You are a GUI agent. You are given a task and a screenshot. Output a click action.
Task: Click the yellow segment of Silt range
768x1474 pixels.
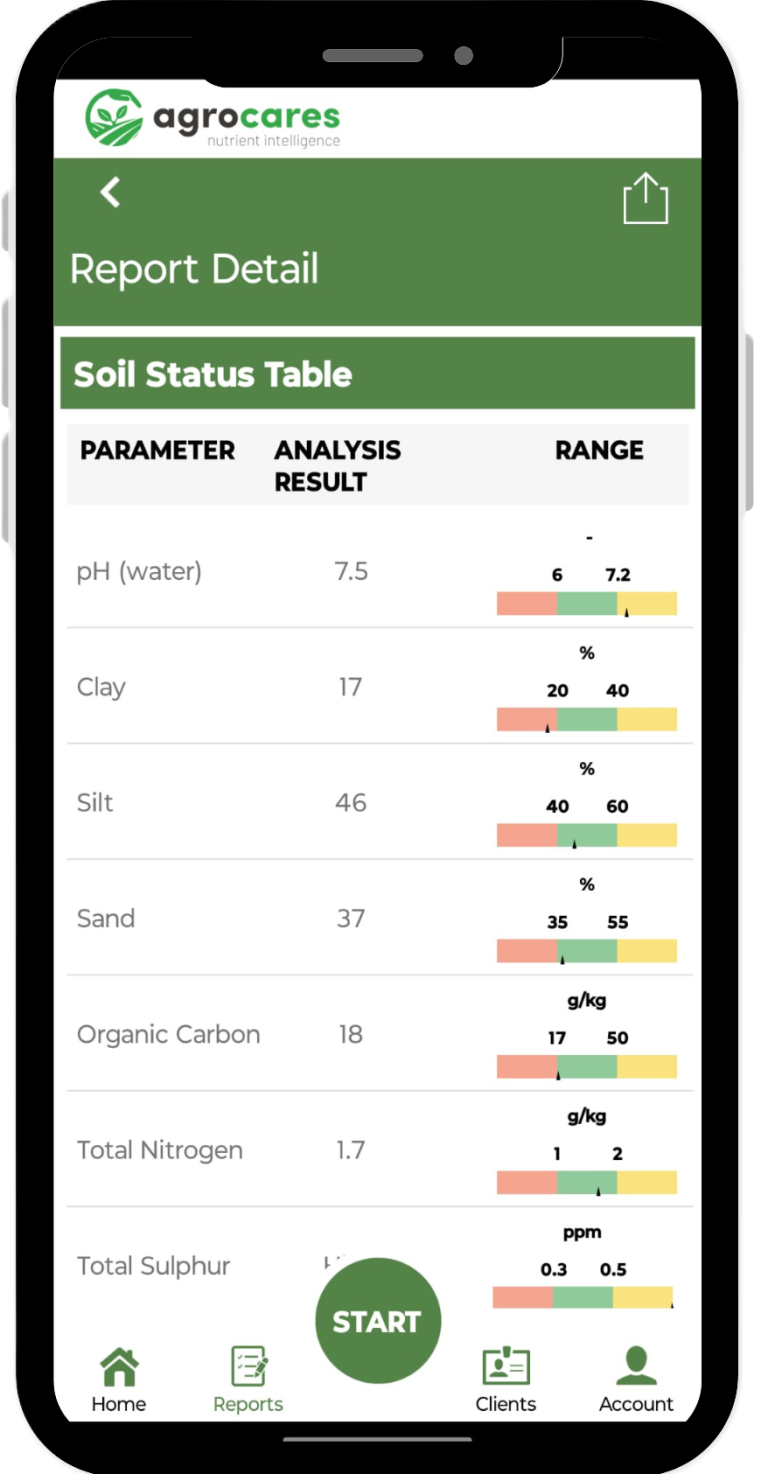pyautogui.click(x=647, y=835)
